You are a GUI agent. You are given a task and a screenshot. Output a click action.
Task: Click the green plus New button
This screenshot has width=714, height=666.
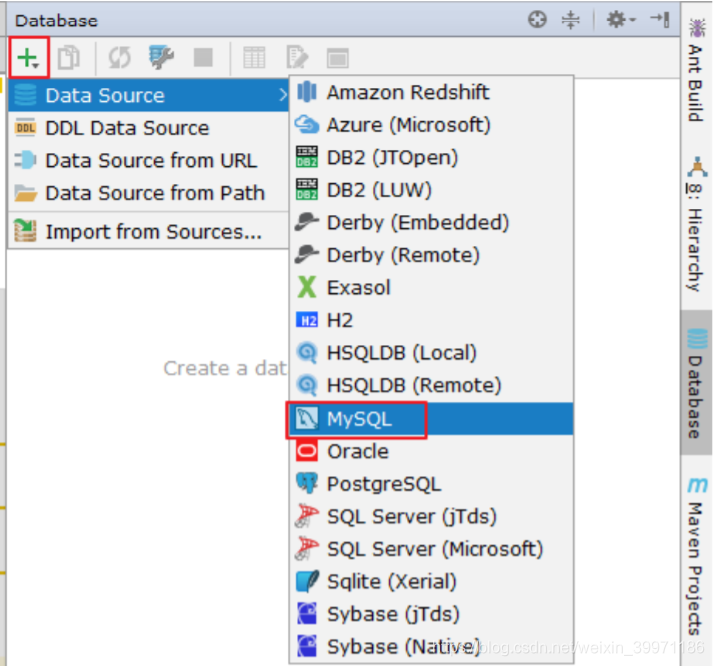[28, 58]
